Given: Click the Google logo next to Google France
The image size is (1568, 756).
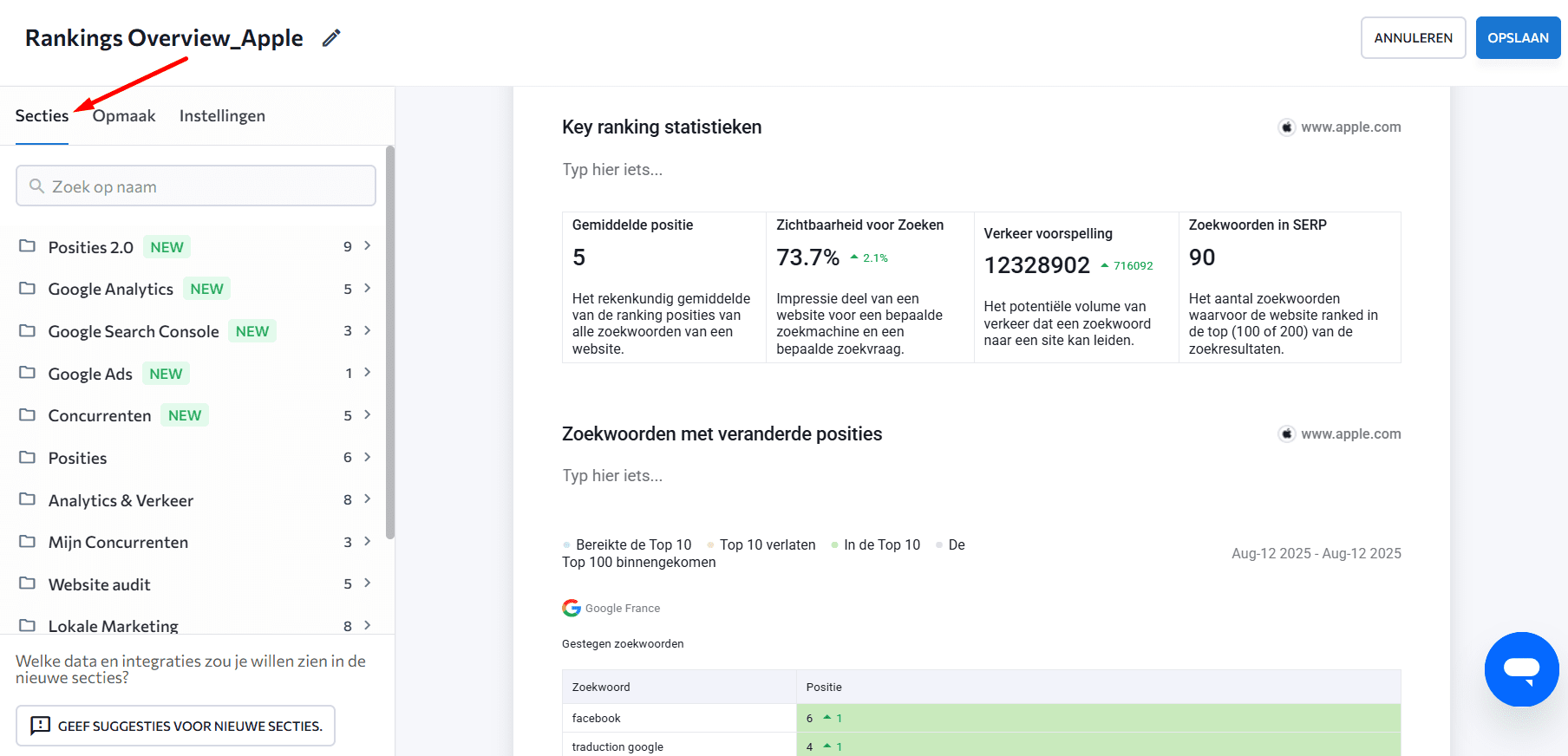Looking at the screenshot, I should point(572,608).
